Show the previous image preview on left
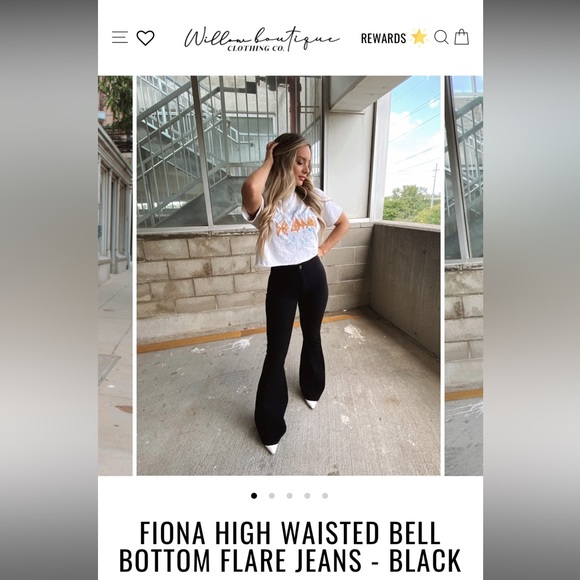This screenshot has width=580, height=580. tap(115, 276)
